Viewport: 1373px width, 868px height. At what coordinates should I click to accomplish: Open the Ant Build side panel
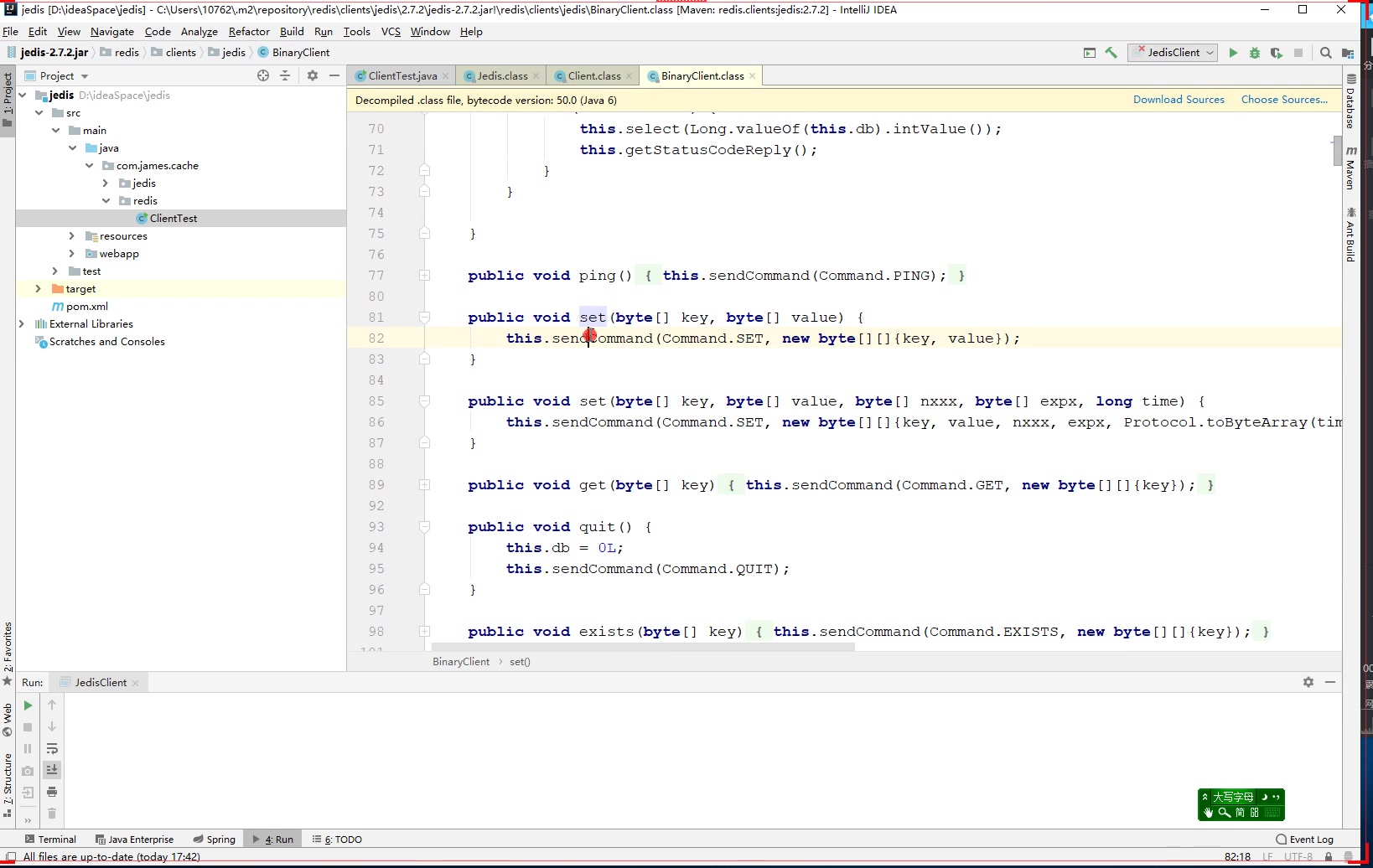[x=1350, y=235]
